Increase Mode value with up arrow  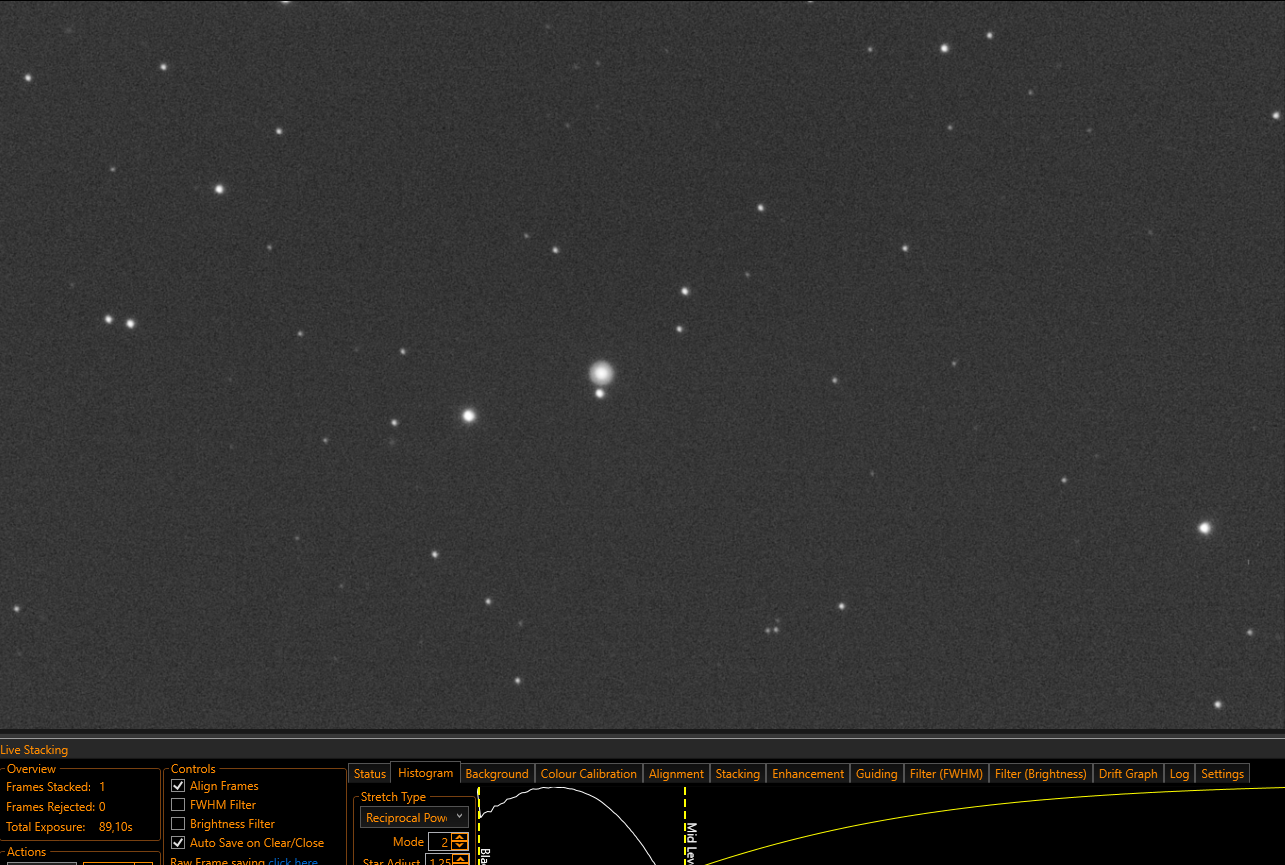coord(459,838)
